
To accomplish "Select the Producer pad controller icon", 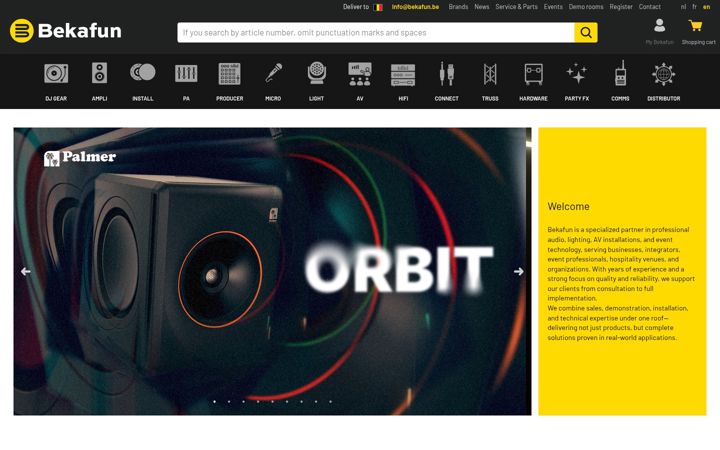I will click(x=230, y=73).
